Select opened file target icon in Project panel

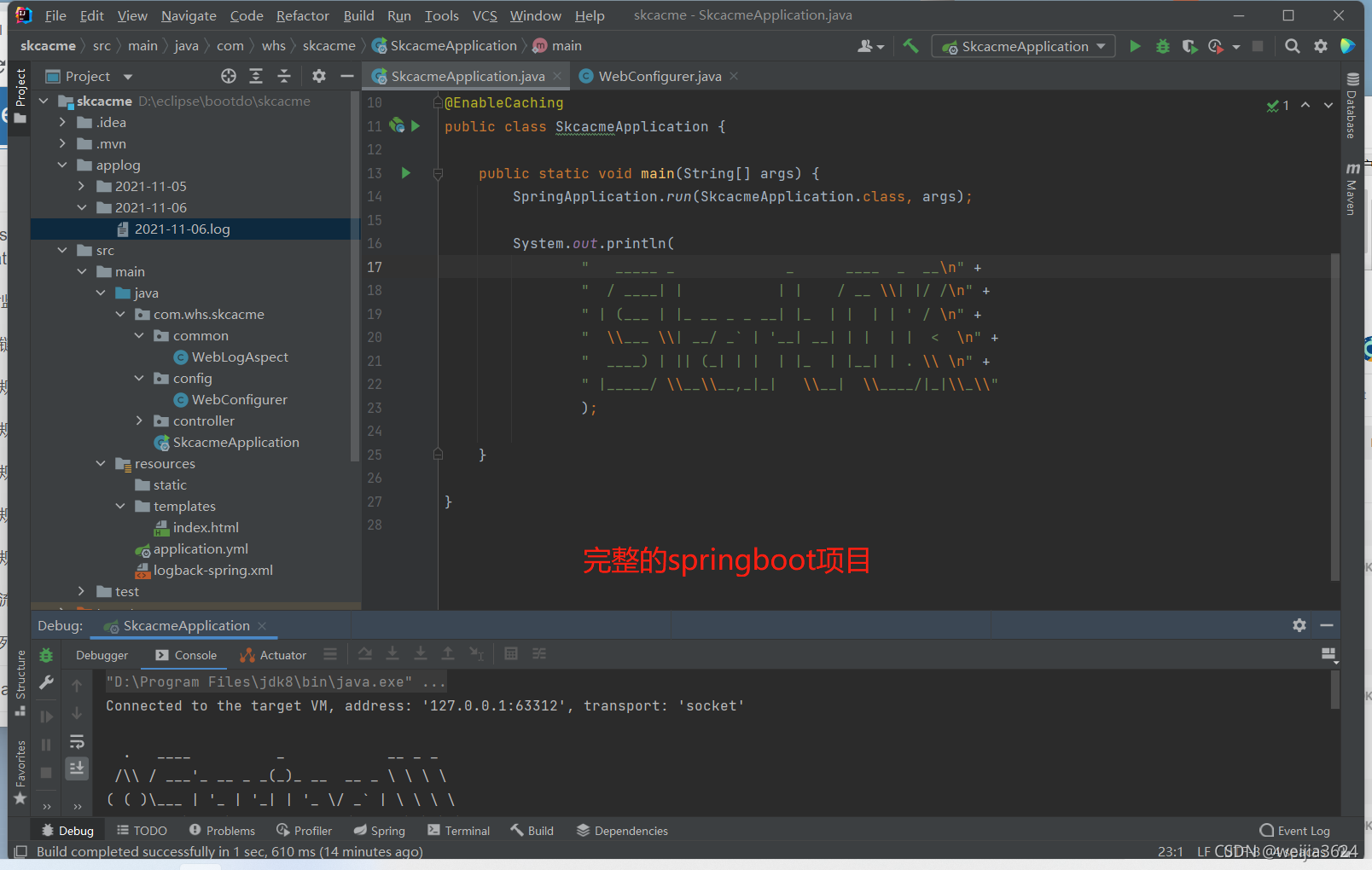[228, 76]
